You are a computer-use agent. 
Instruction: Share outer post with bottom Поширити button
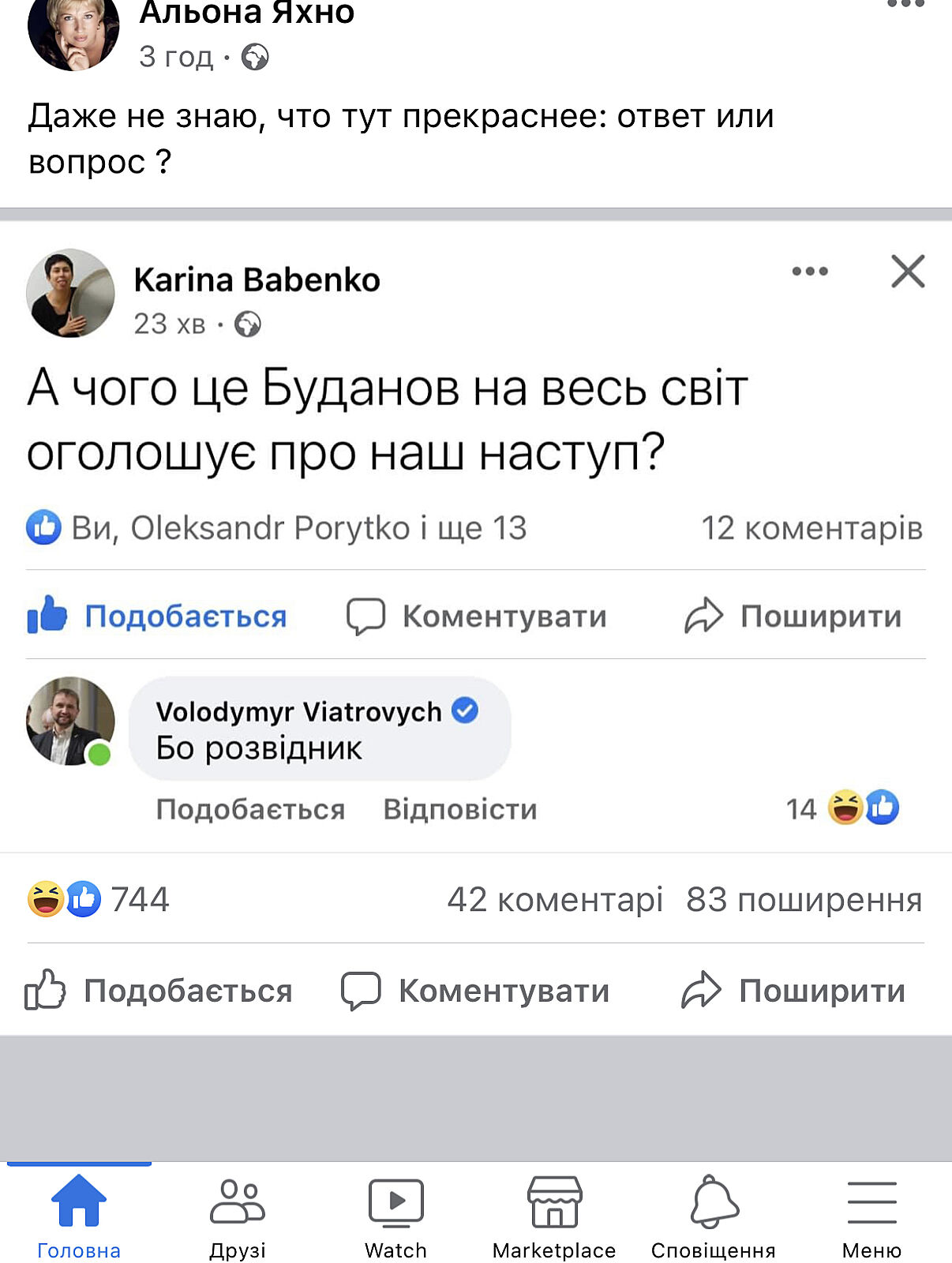click(793, 991)
